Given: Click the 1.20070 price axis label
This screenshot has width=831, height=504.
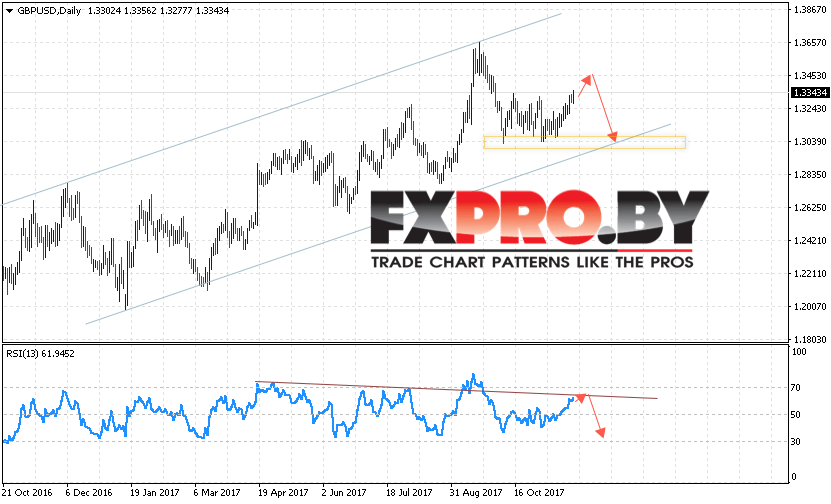Looking at the screenshot, I should (x=810, y=306).
